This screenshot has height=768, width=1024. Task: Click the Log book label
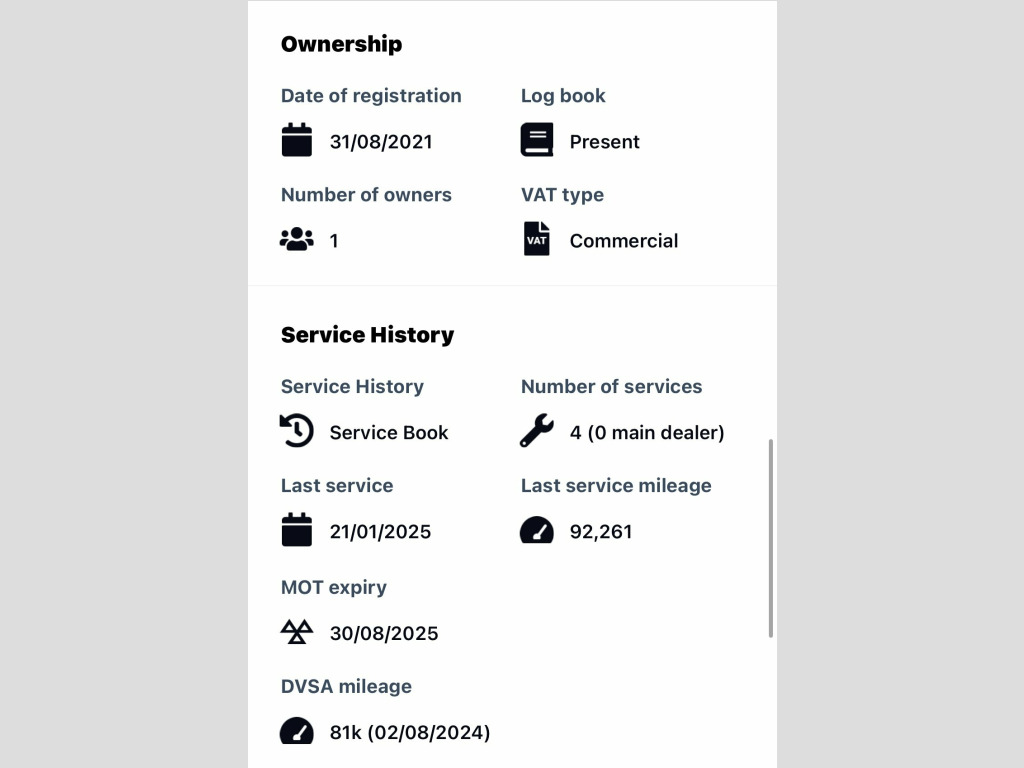(563, 95)
